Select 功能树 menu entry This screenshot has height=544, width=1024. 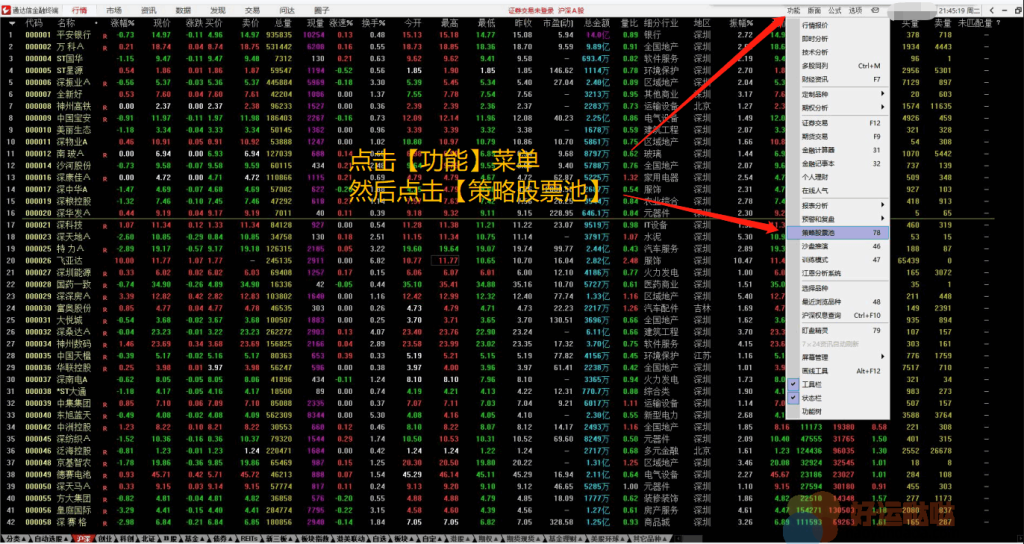point(839,411)
